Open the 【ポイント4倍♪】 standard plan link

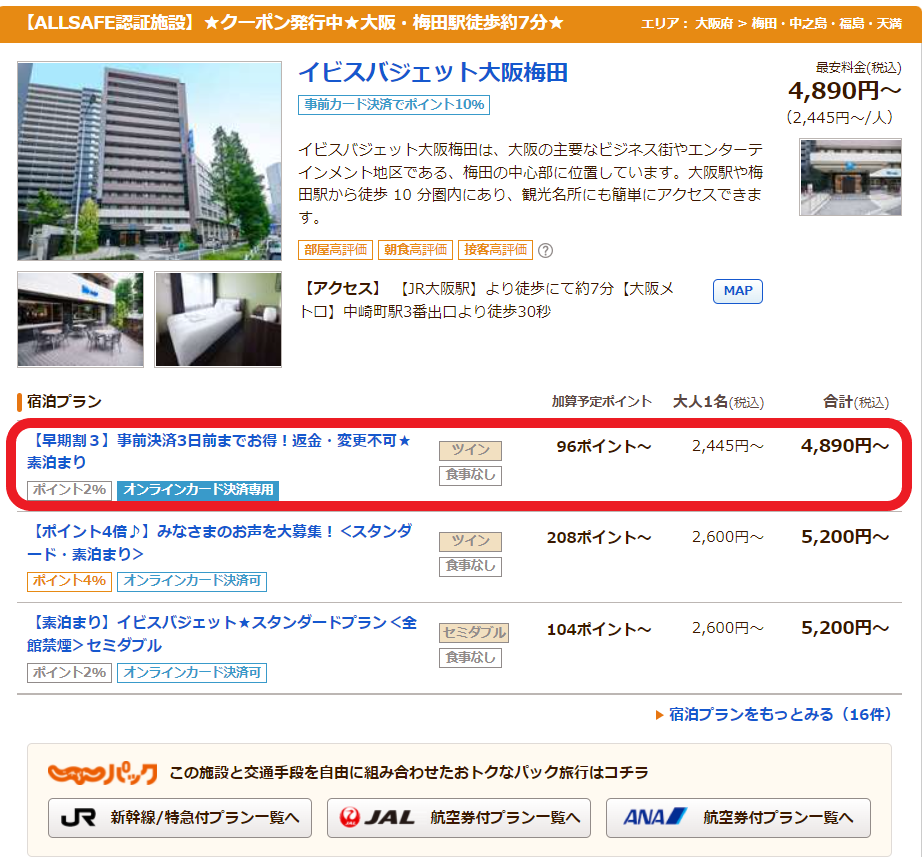coord(220,542)
